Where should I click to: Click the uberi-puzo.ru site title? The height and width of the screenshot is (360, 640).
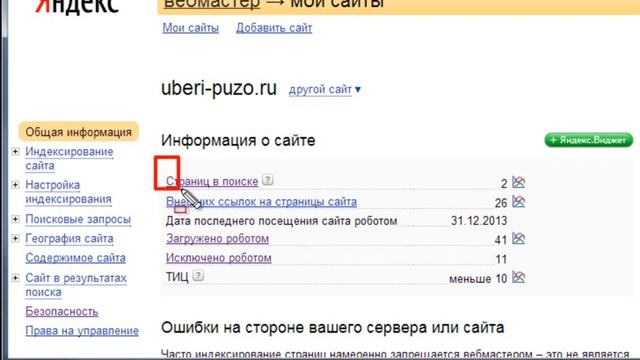pyautogui.click(x=219, y=88)
